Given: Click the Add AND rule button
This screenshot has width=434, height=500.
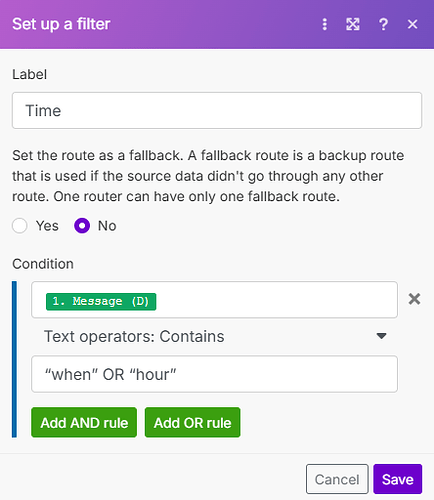Looking at the screenshot, I should 84,422.
